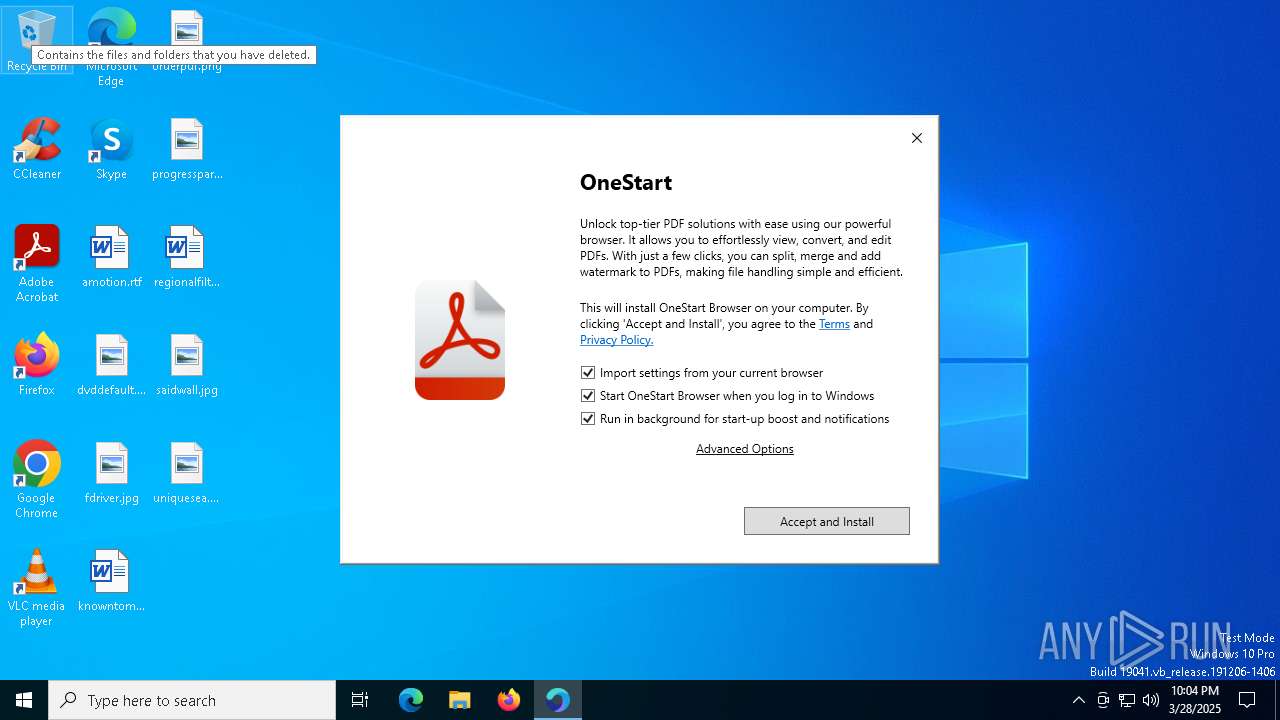Click the taskbar search box
The height and width of the screenshot is (720, 1280).
click(x=192, y=700)
